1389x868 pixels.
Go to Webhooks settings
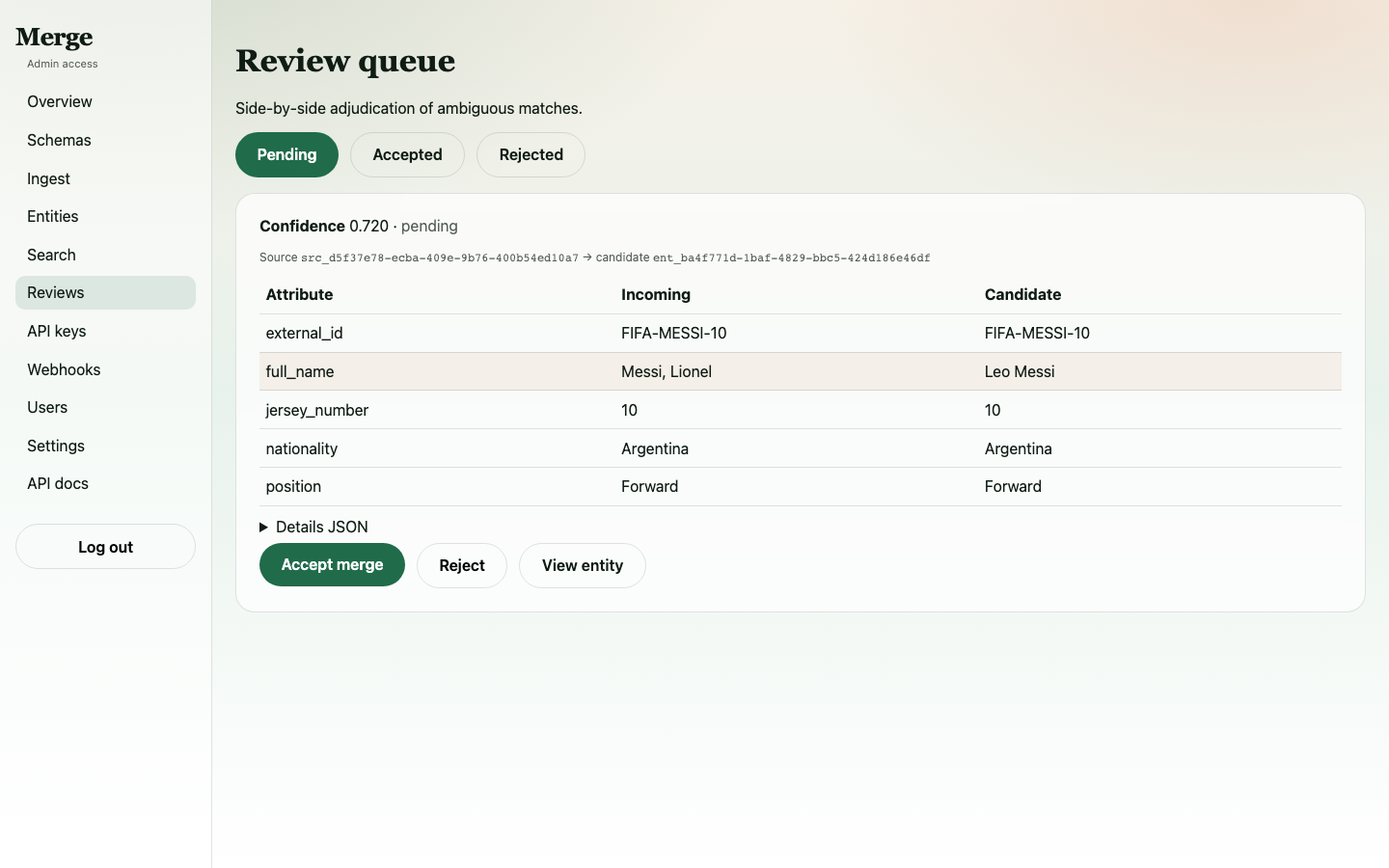105,369
